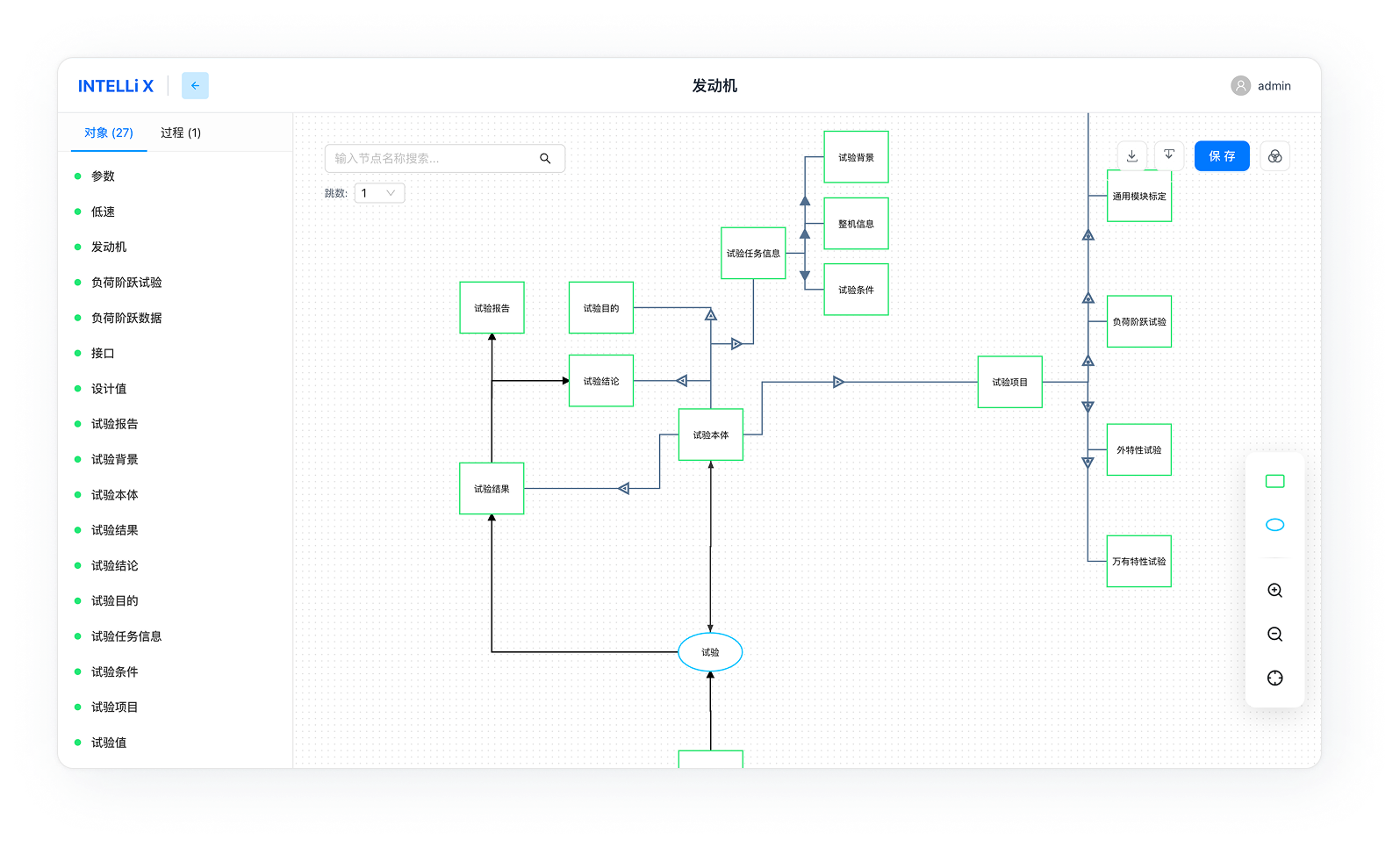Click the 试验 ellipse node on canvas

click(x=710, y=652)
